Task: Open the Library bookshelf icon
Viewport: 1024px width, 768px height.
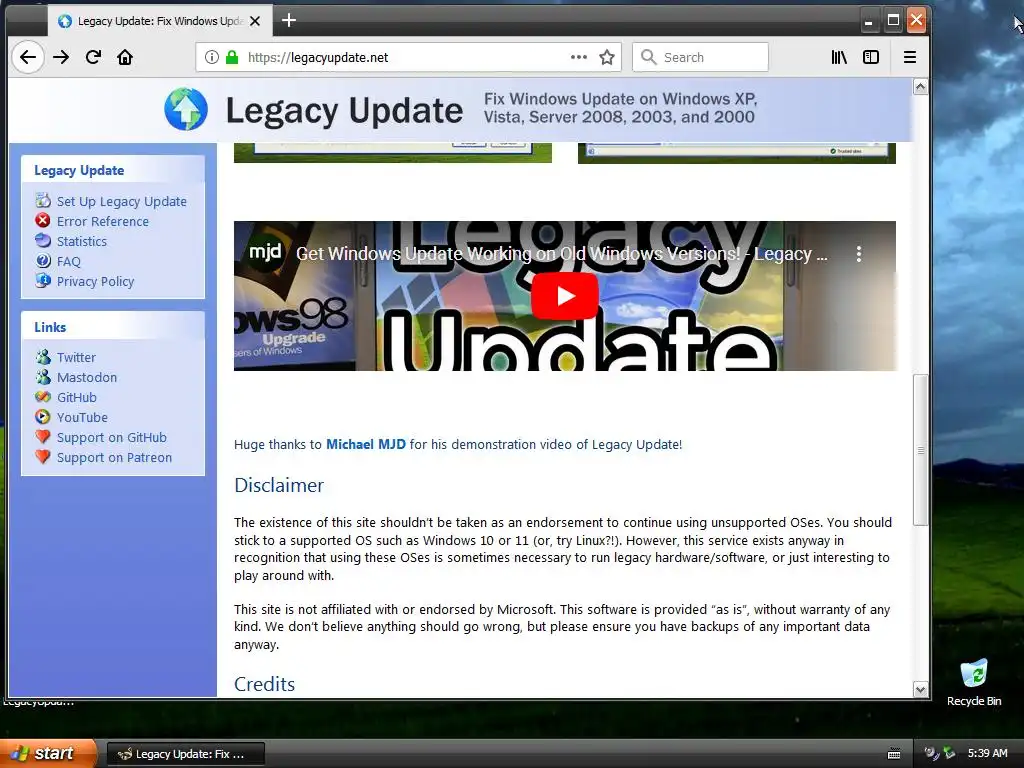Action: pyautogui.click(x=839, y=57)
